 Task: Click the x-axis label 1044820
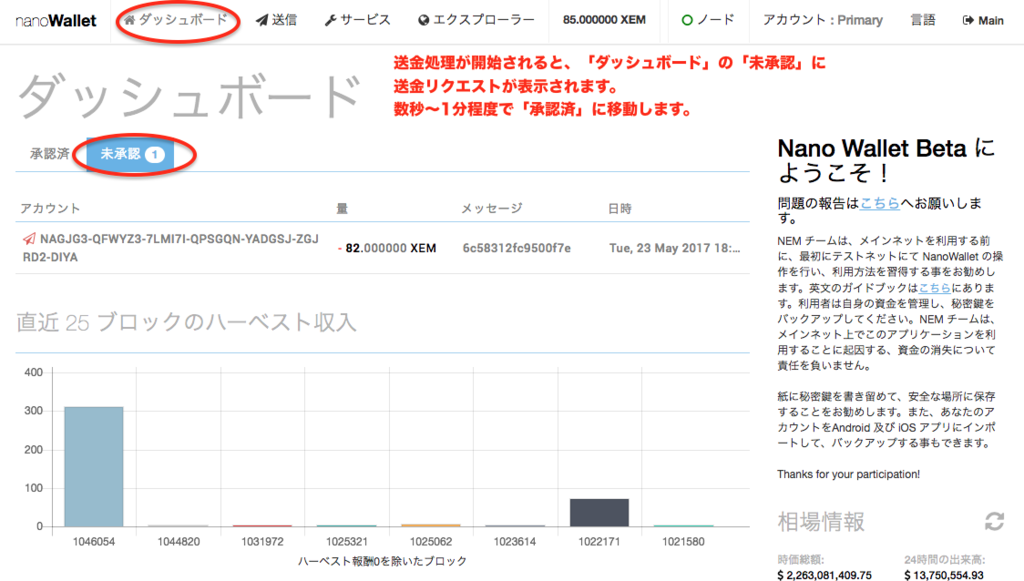tap(178, 542)
